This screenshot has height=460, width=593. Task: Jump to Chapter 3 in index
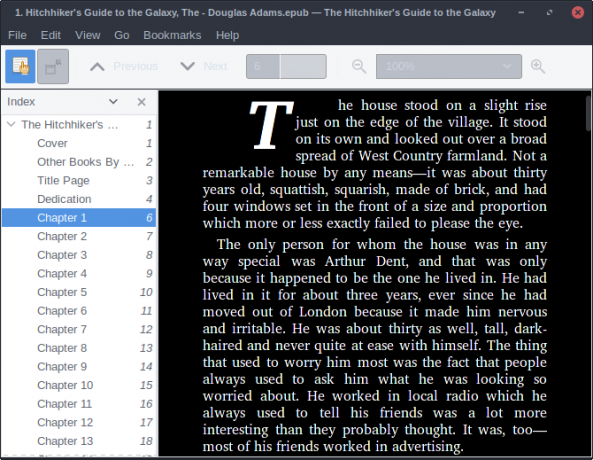79,255
